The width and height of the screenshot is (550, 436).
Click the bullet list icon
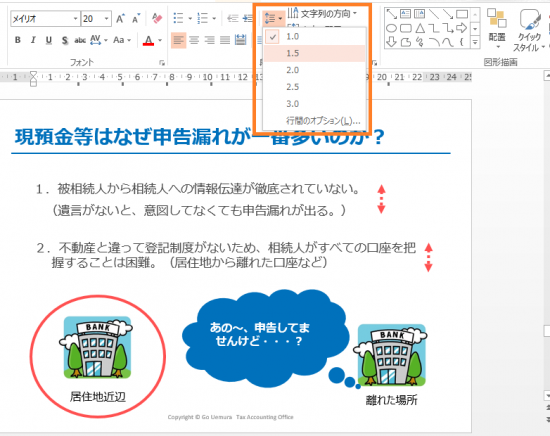(x=179, y=18)
